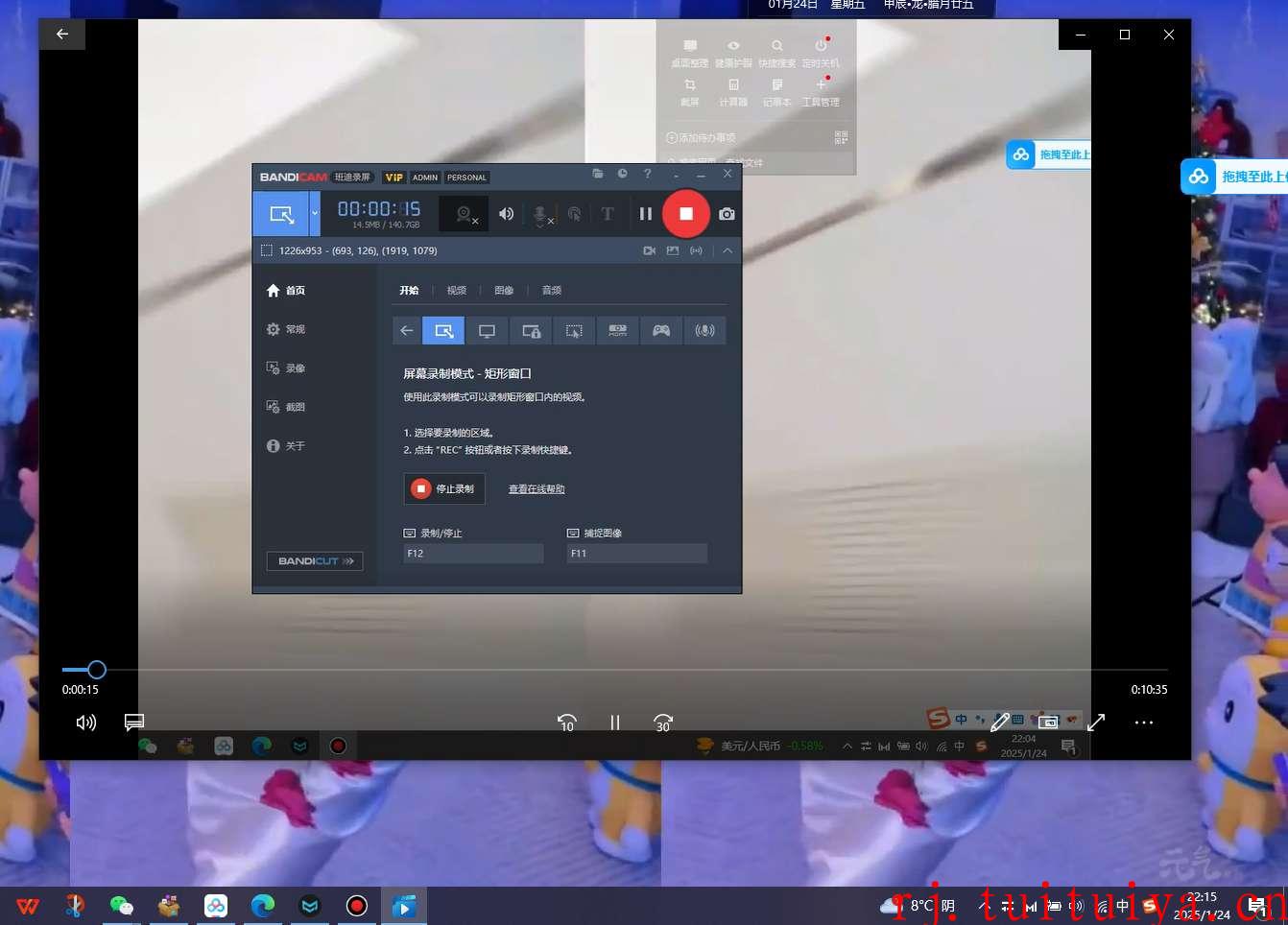The image size is (1288, 925).
Task: Click the 捕捉图像 hotkey field F11
Action: [637, 554]
